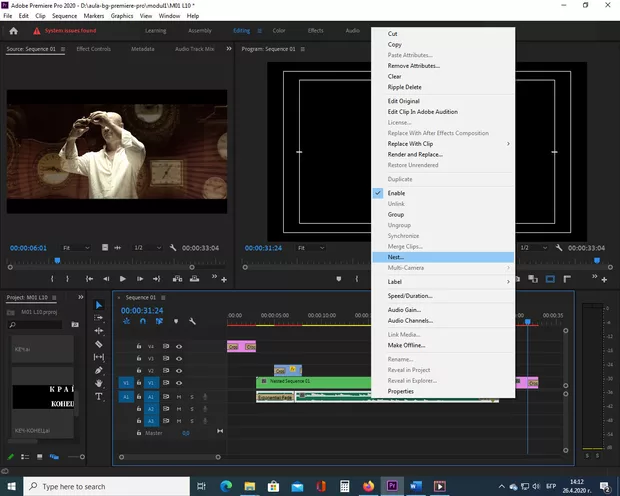620x496 pixels.
Task: Choose Nest... from context menu
Action: coord(396,257)
